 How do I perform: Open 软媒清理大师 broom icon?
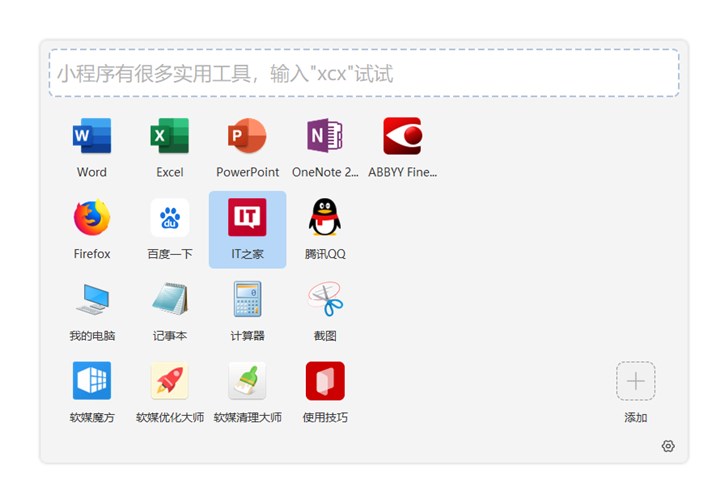pos(247,381)
